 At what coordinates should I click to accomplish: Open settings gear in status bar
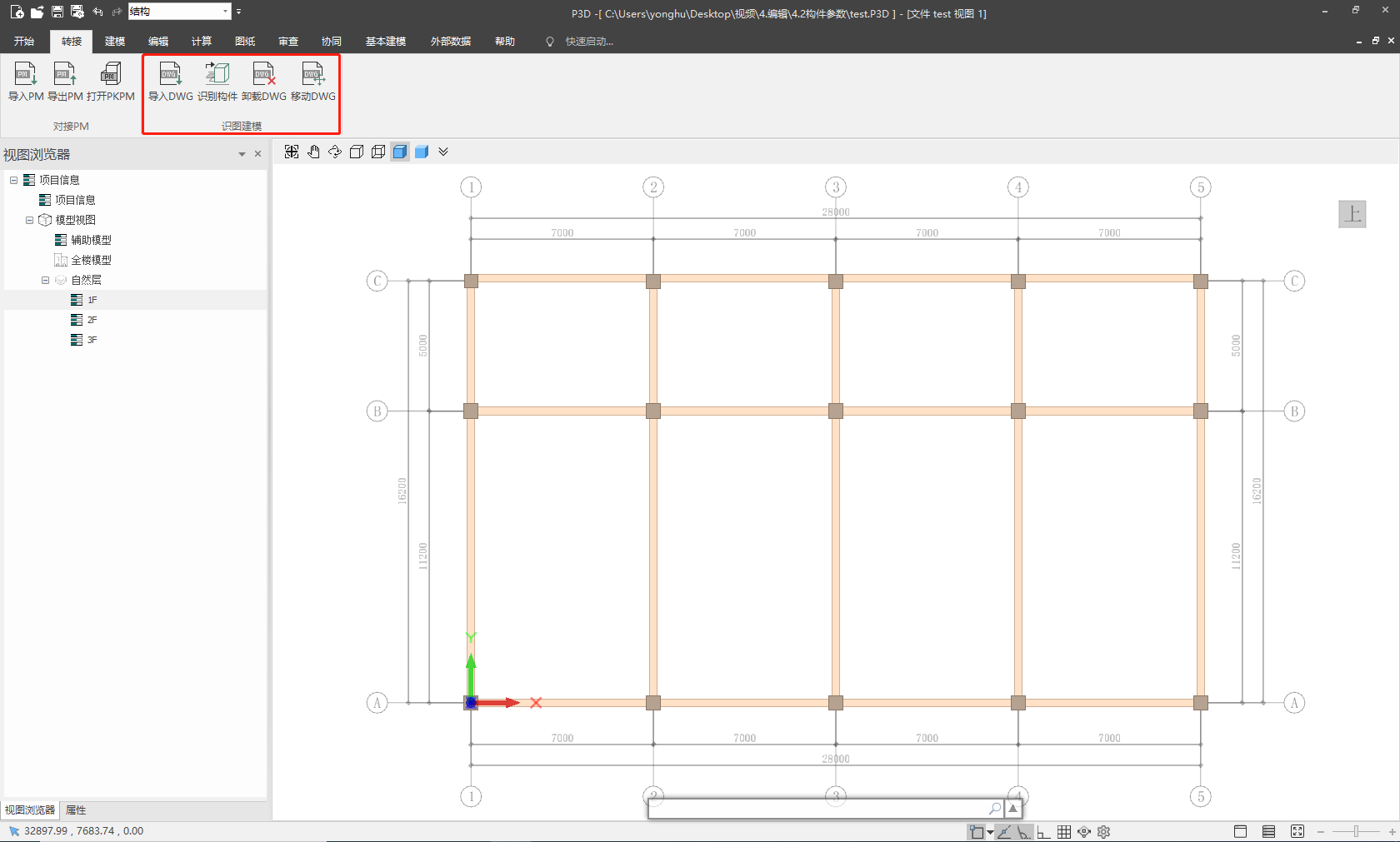[1104, 832]
